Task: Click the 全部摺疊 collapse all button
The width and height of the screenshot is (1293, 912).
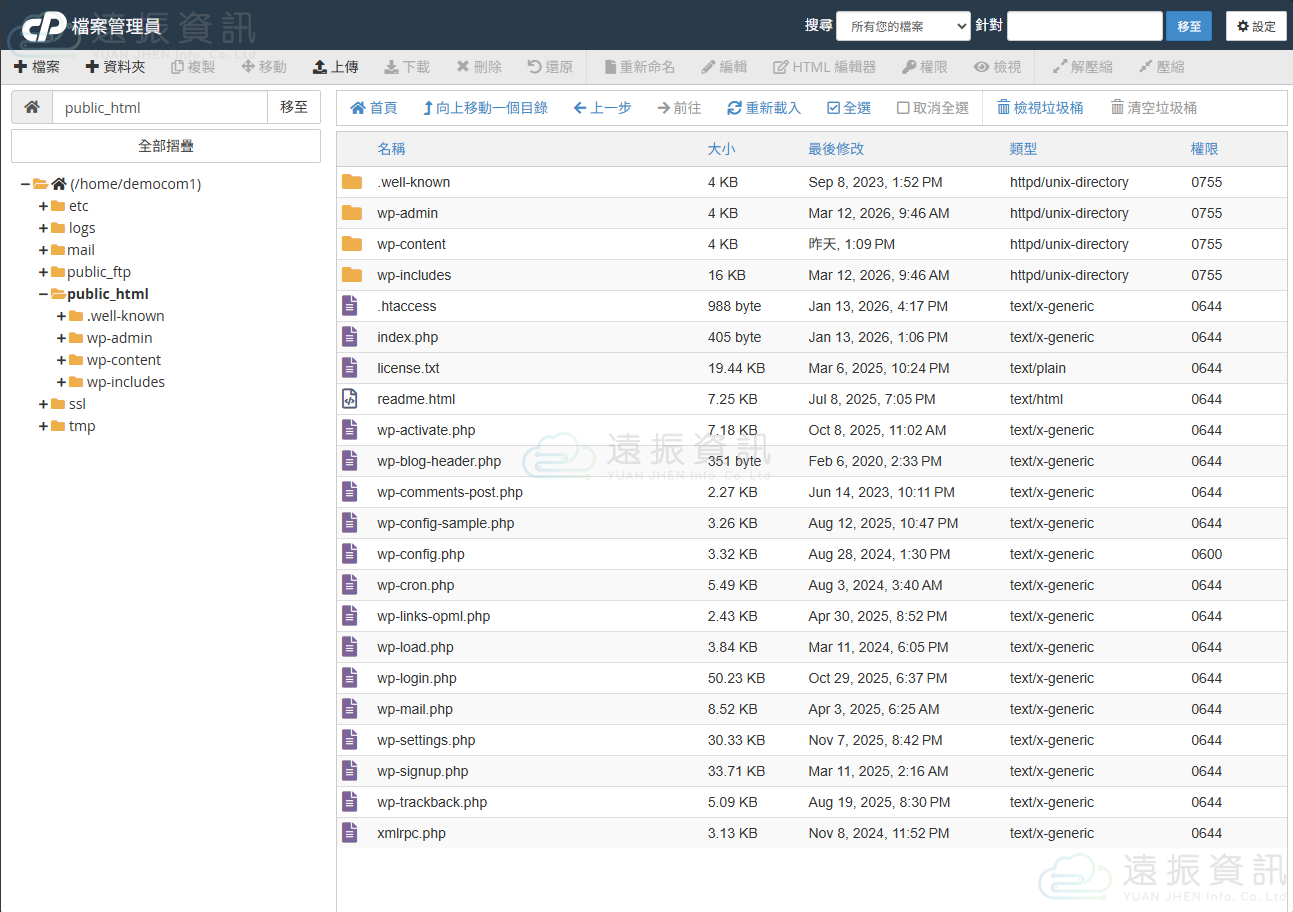Action: click(166, 146)
